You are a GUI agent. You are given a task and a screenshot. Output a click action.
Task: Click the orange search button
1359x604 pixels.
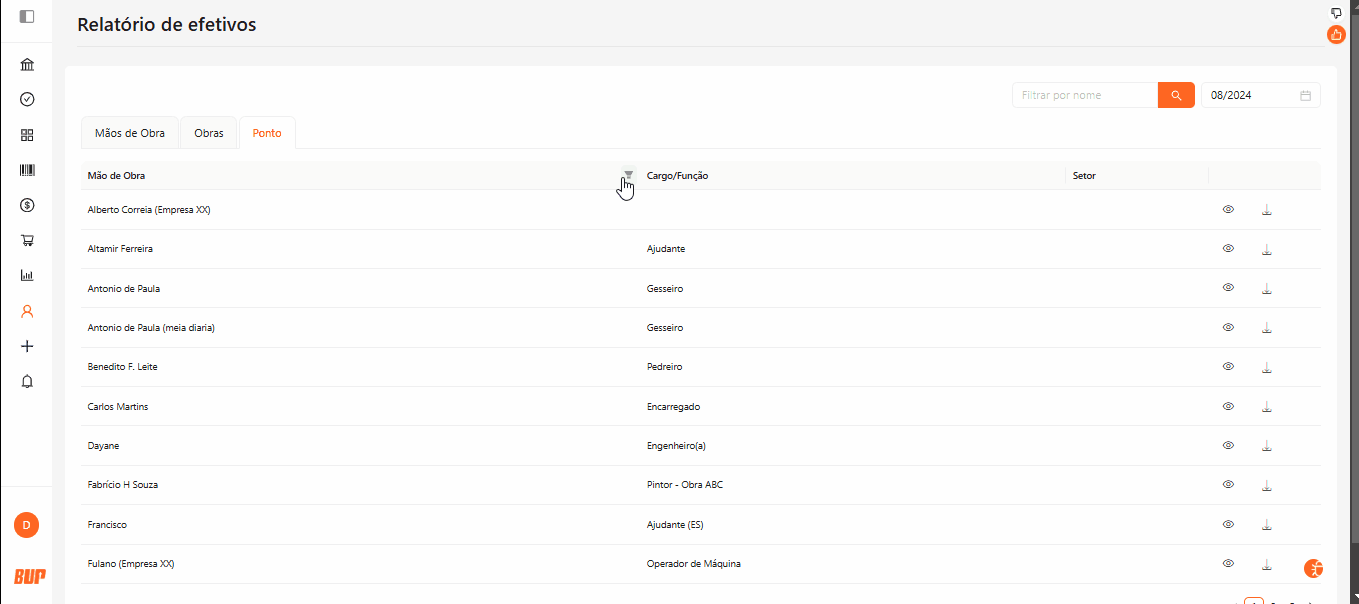click(1176, 95)
